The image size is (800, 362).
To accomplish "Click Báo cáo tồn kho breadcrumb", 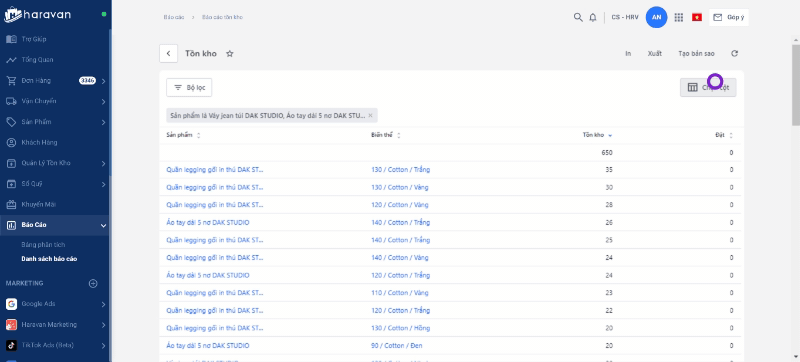I will coord(222,17).
